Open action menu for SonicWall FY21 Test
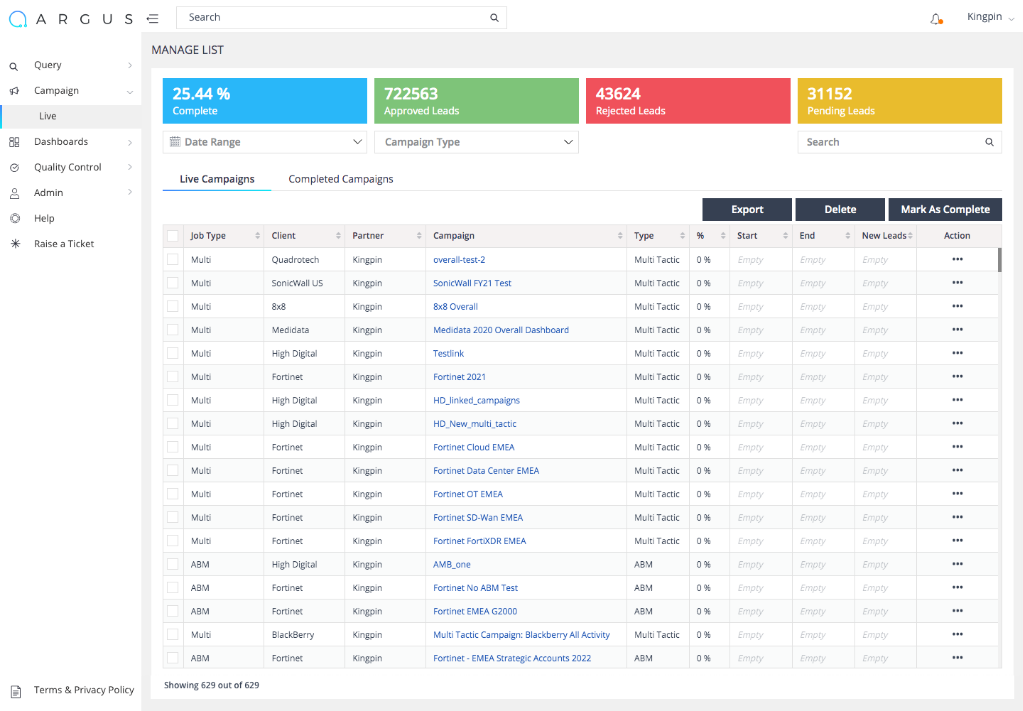This screenshot has height=711, width=1023. click(x=957, y=283)
